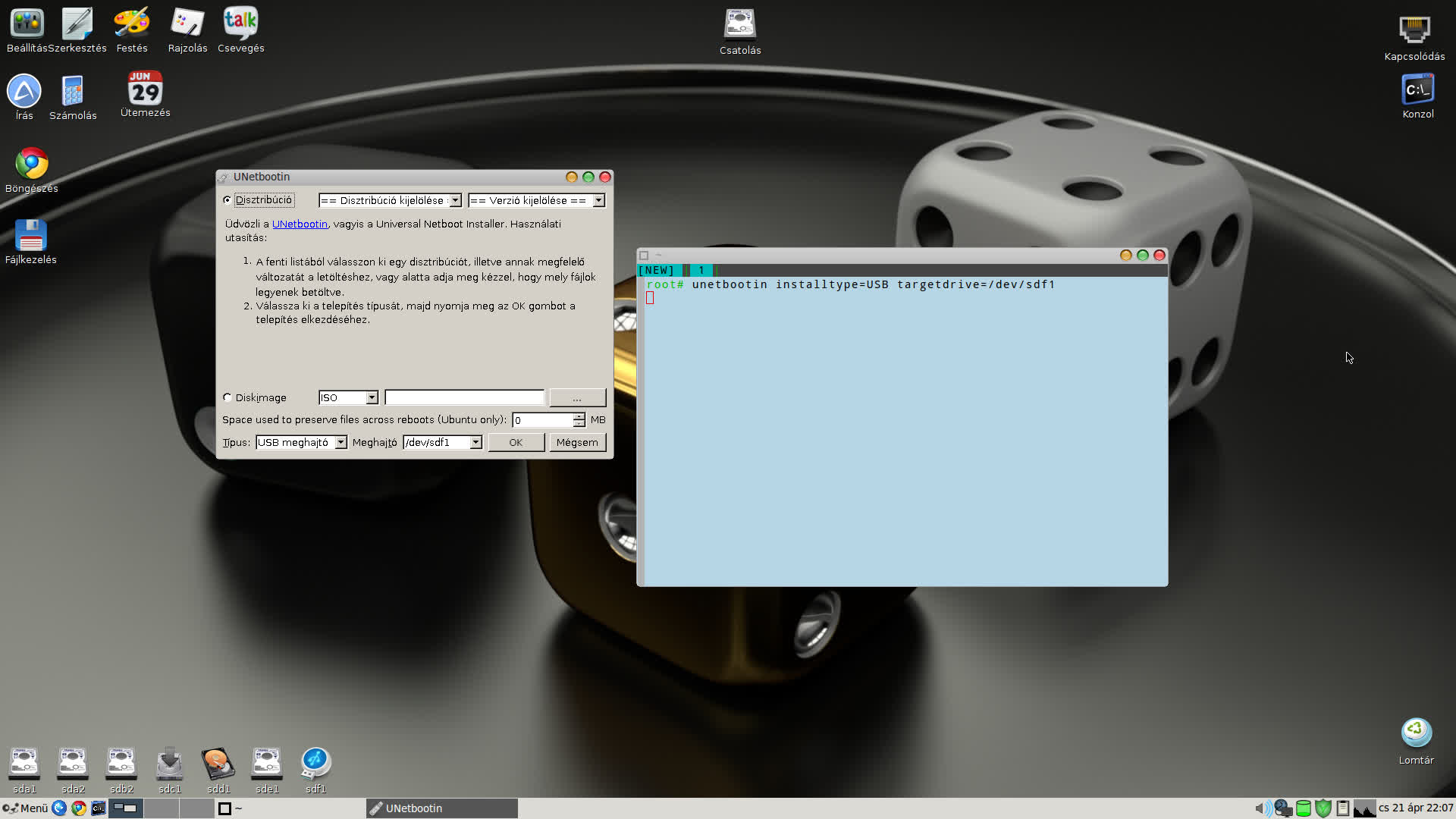This screenshot has width=1456, height=819.
Task: Launch Chrome from the taskbar quick launch
Action: (x=79, y=808)
